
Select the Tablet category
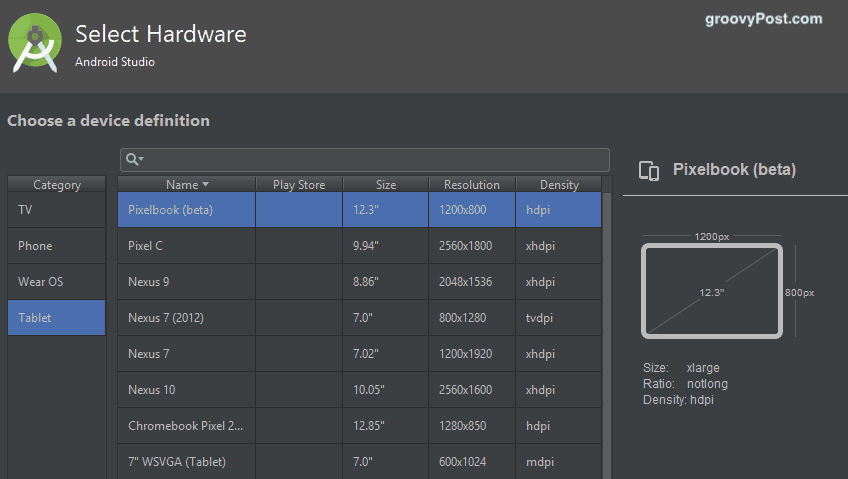(x=56, y=318)
